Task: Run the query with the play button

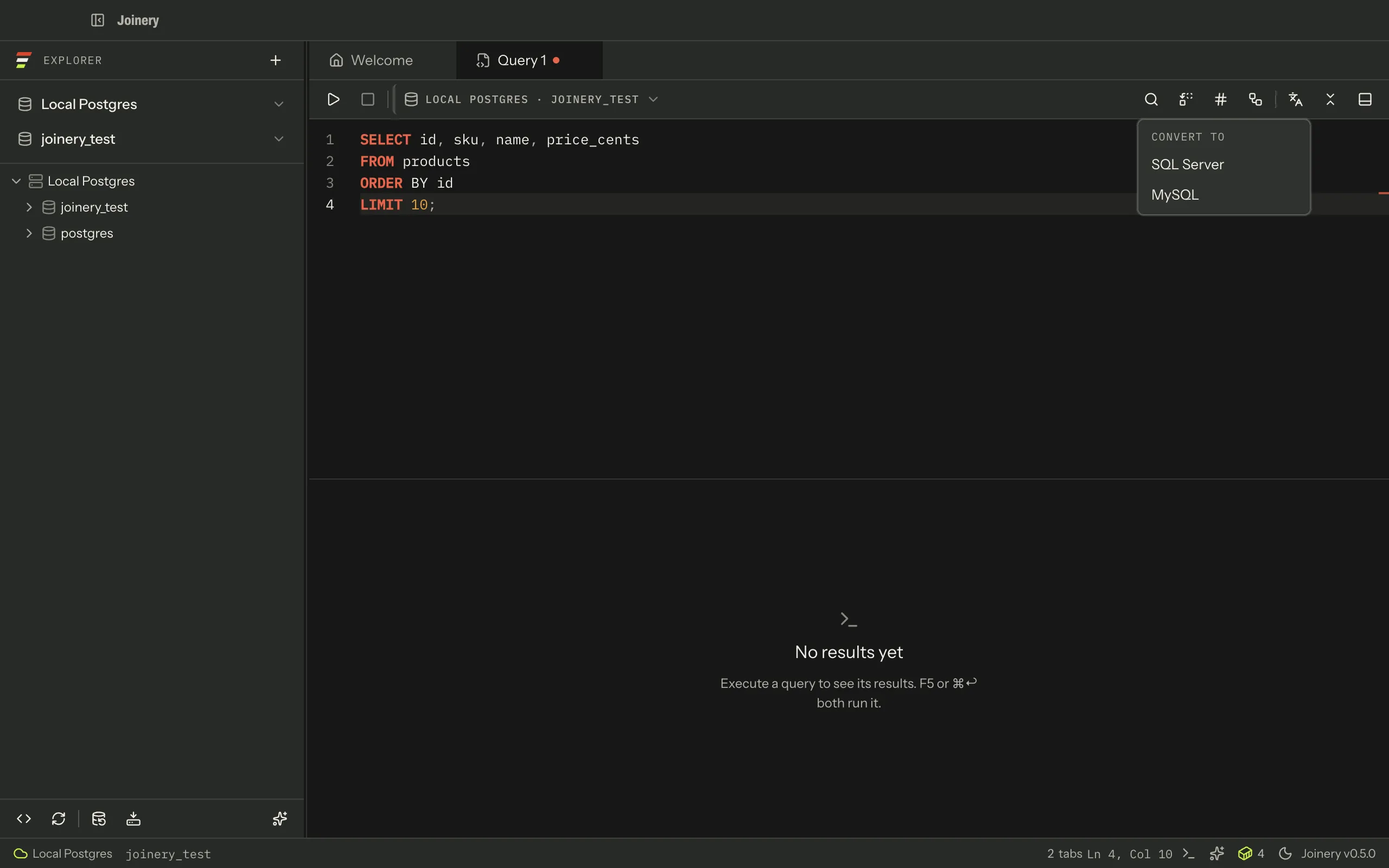Action: pyautogui.click(x=334, y=99)
